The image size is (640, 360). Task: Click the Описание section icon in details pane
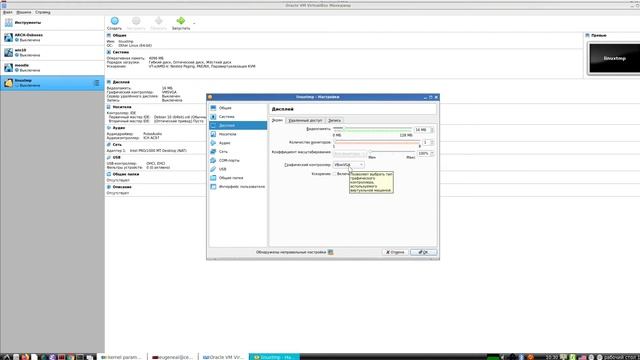pyautogui.click(x=109, y=187)
